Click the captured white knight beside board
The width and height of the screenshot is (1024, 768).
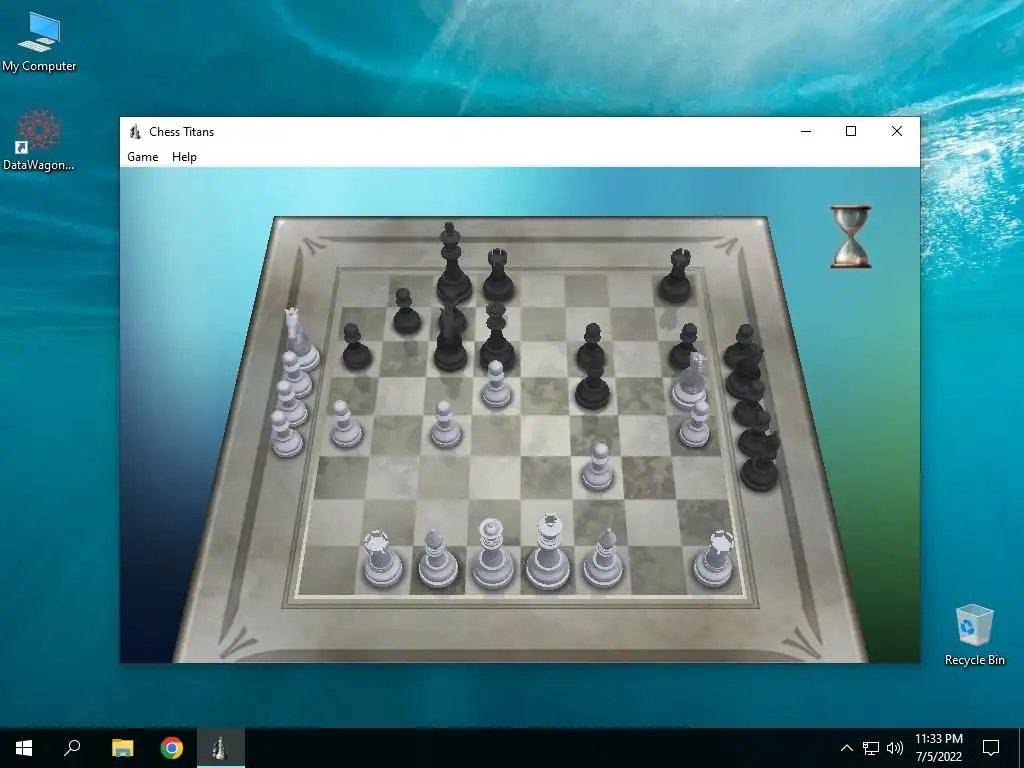point(300,340)
